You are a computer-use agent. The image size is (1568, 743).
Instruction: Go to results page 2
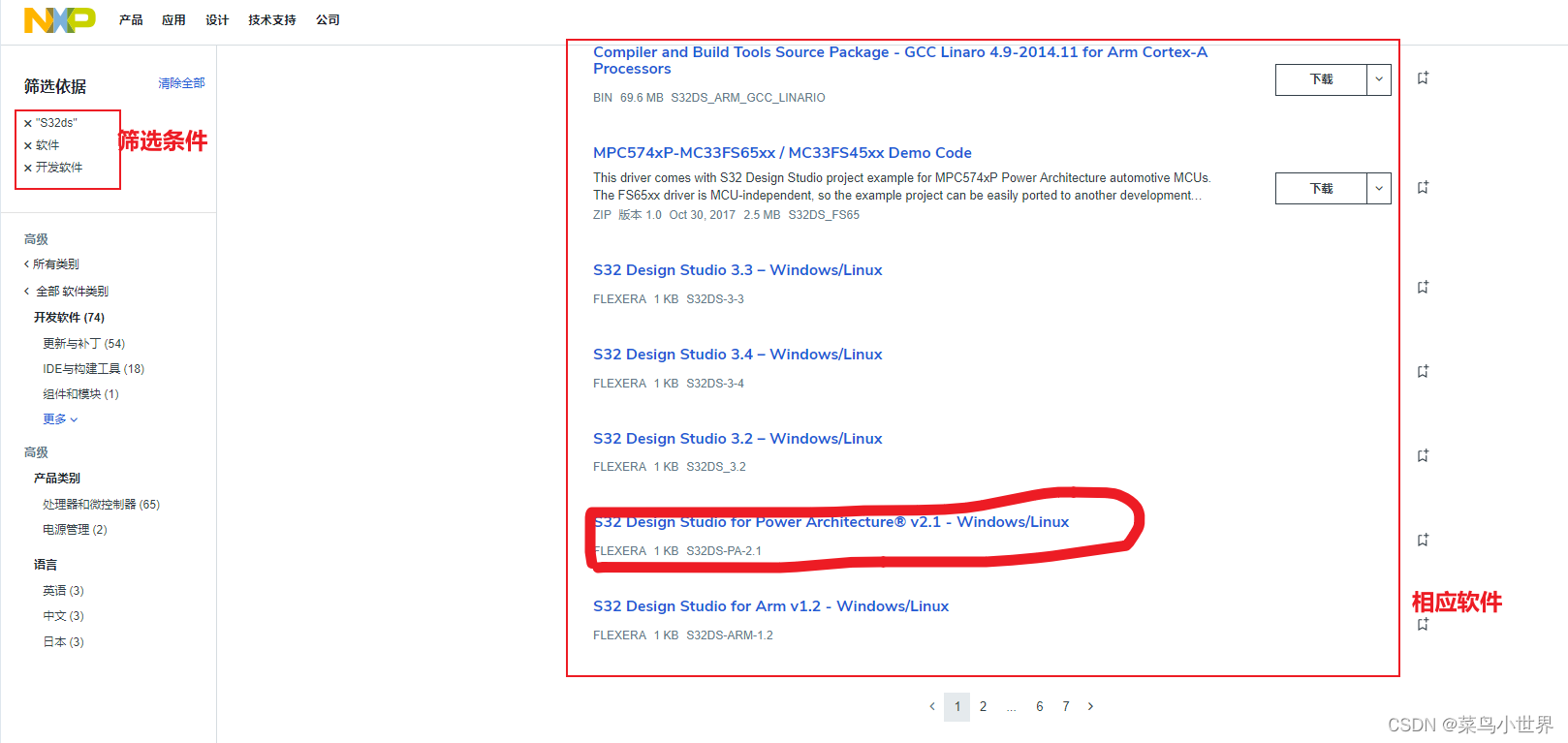tap(983, 706)
